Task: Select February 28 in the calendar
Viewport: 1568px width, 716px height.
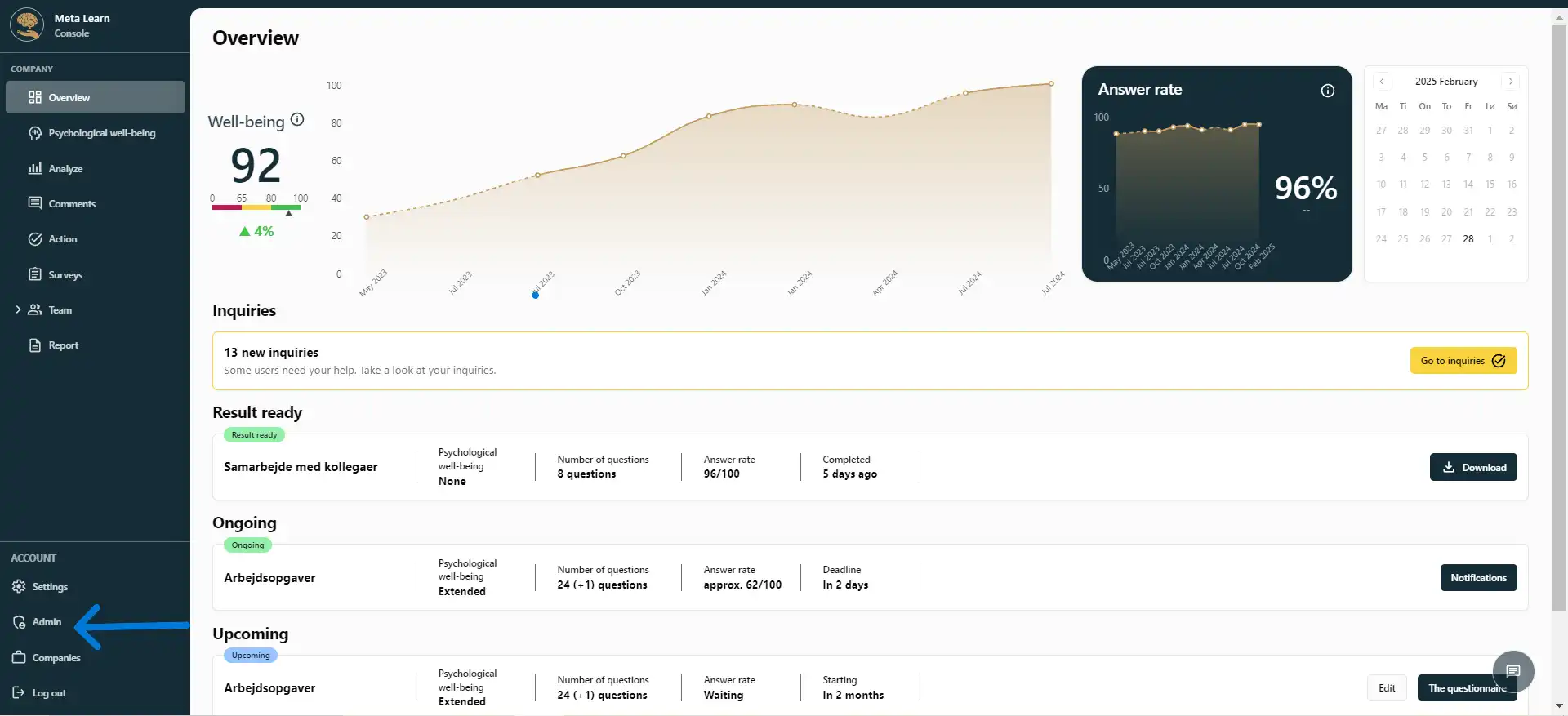Action: click(x=1468, y=239)
